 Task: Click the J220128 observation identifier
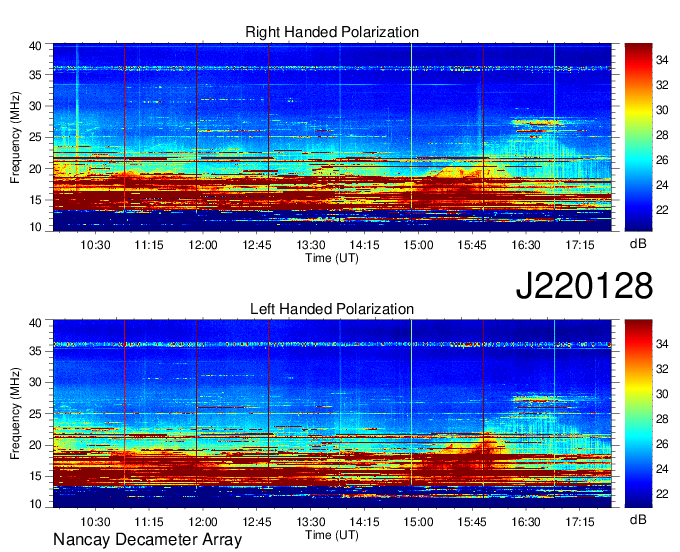click(x=584, y=286)
